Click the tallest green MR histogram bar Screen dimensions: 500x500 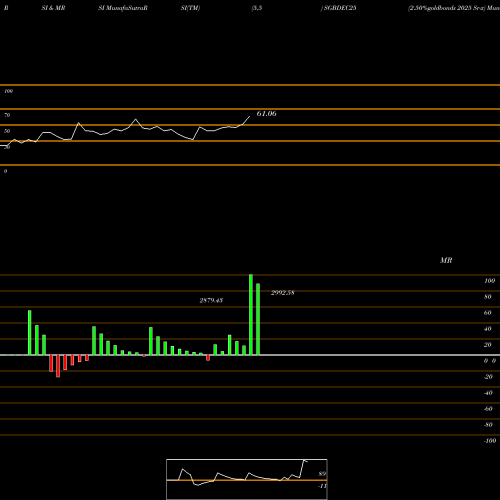(x=251, y=315)
